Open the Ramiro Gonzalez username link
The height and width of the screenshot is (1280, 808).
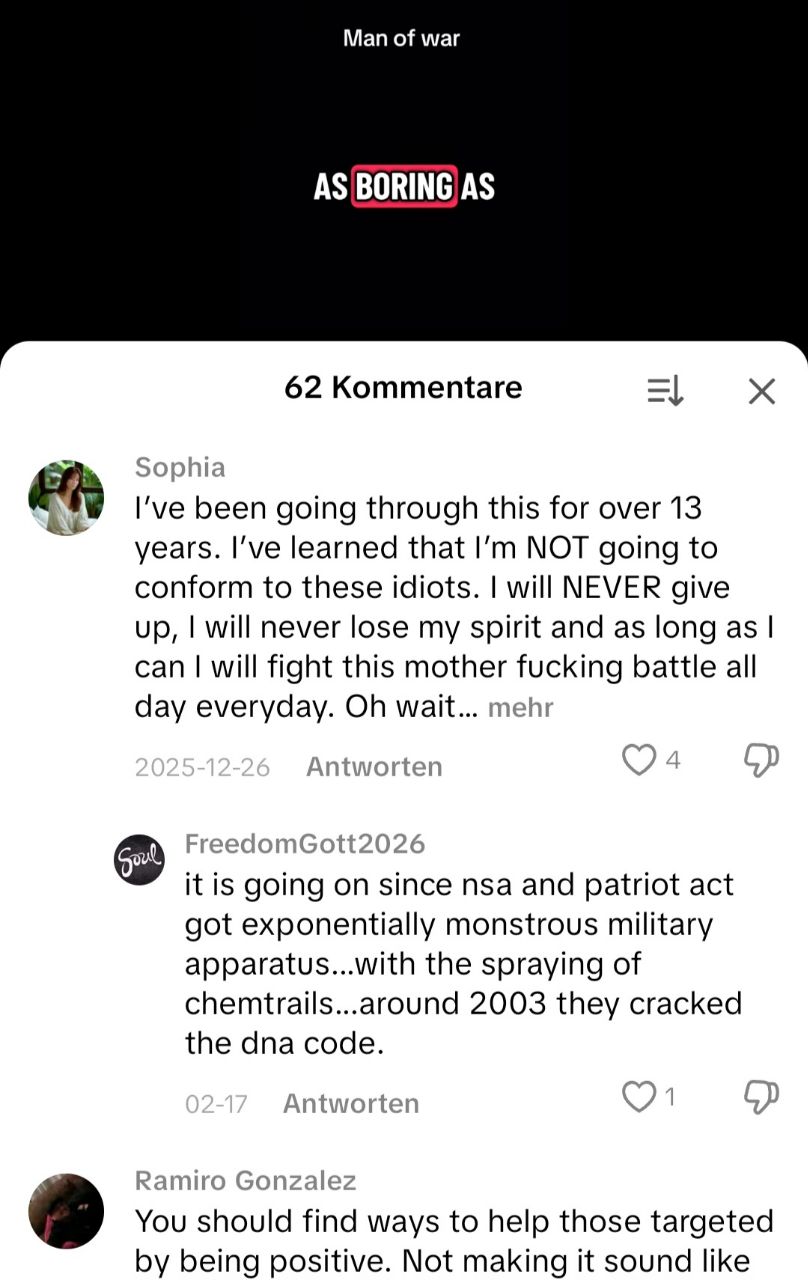pos(245,1181)
